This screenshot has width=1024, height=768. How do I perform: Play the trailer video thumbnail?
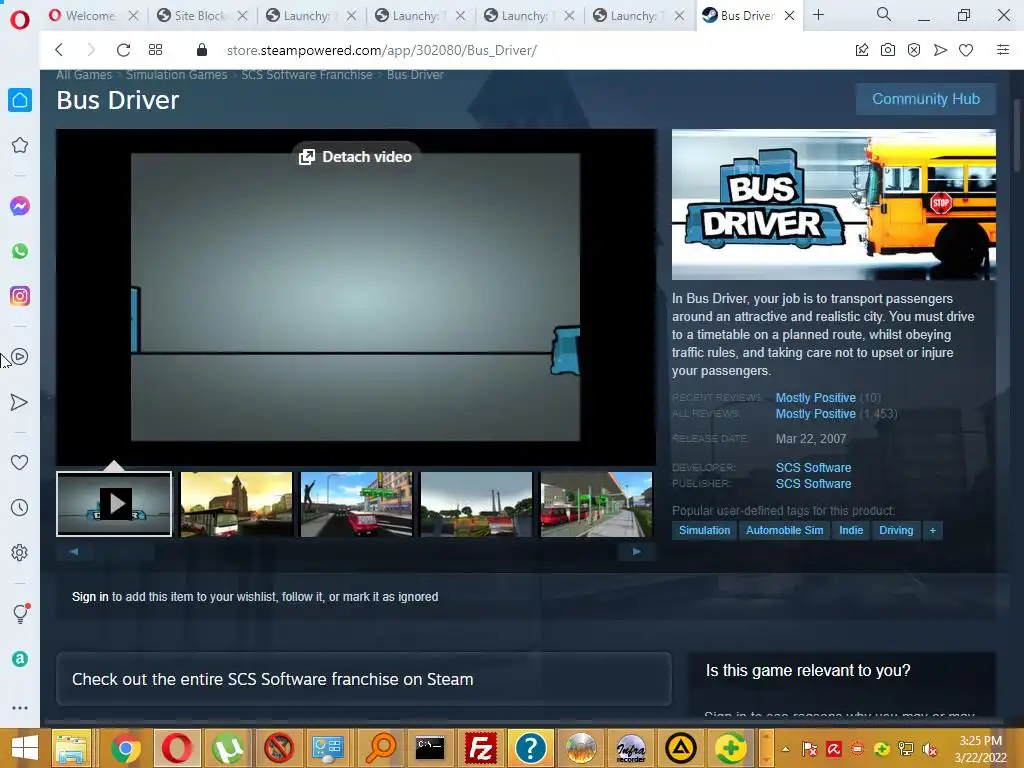(114, 504)
